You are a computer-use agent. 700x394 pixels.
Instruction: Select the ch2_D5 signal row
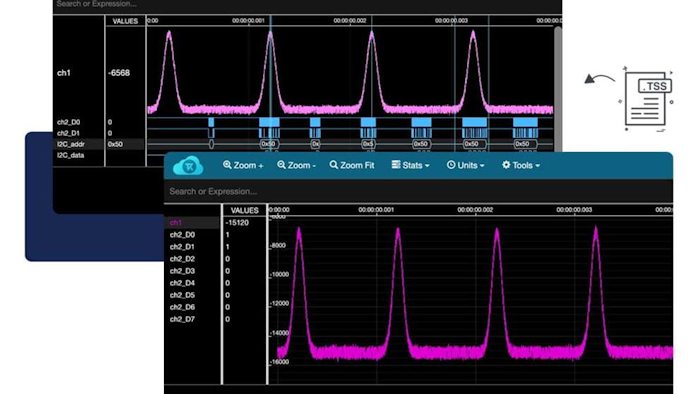[182, 295]
